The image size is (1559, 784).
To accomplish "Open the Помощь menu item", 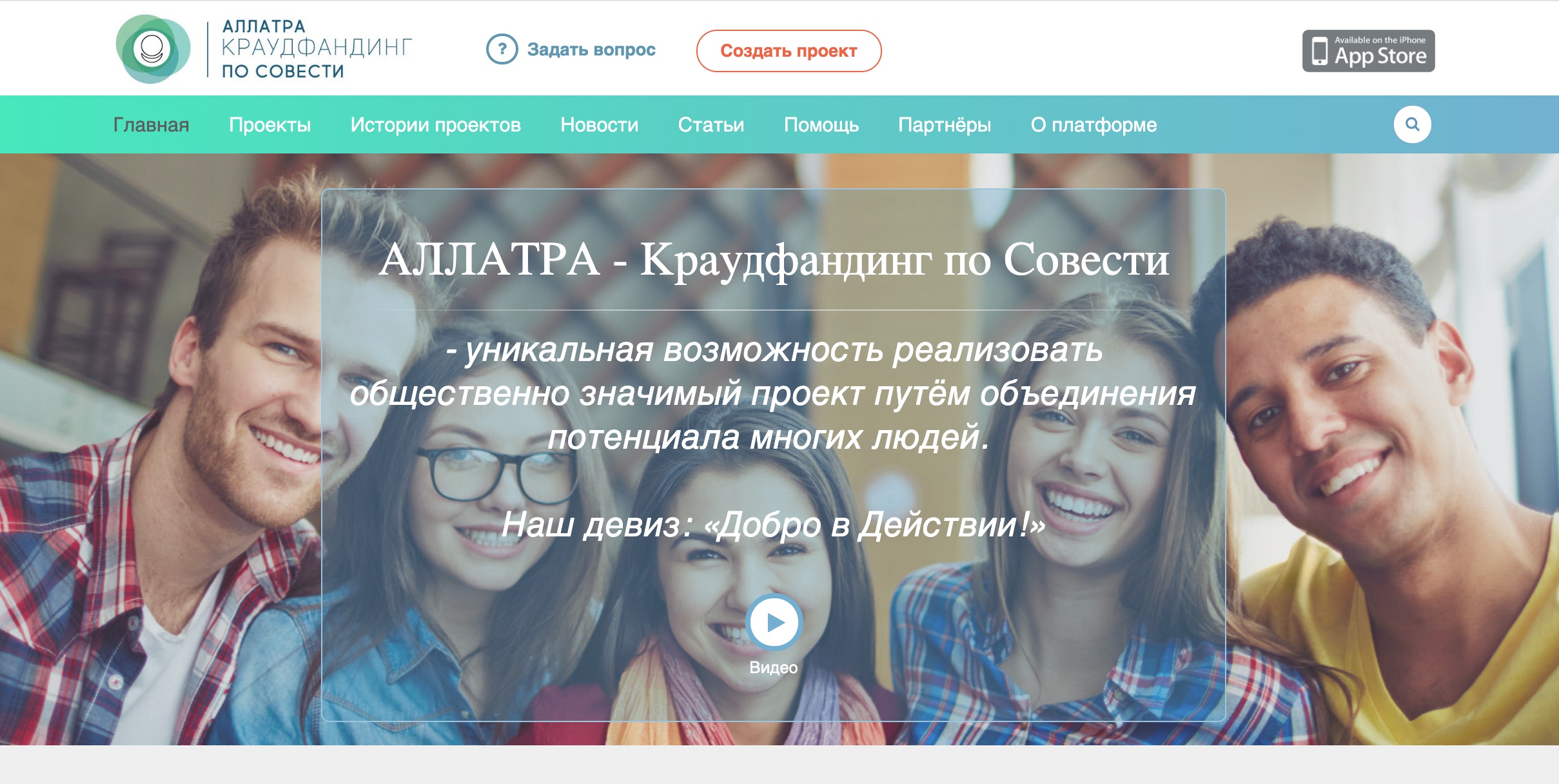I will [821, 124].
